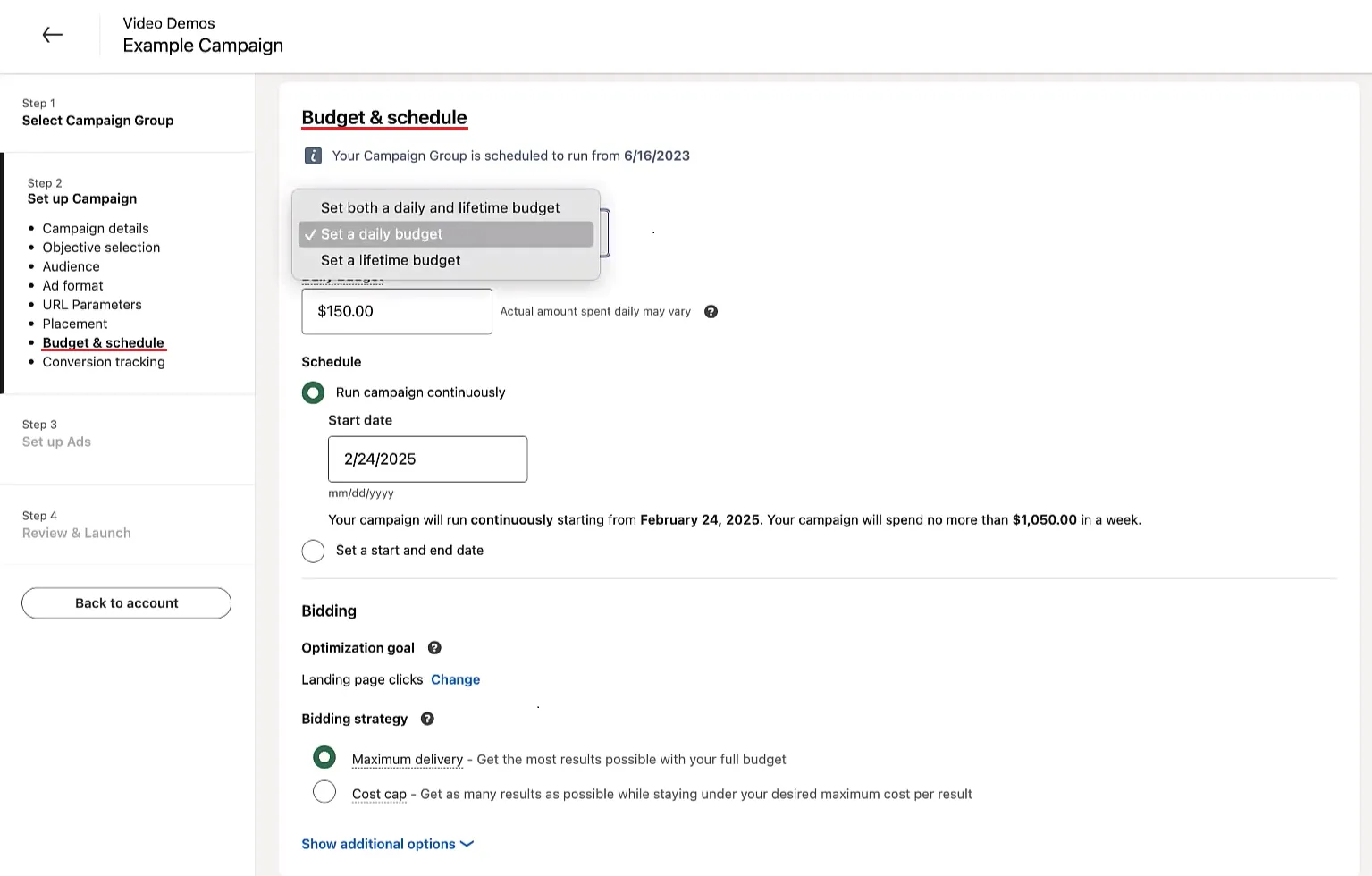
Task: Open help icon next to daily amount note
Action: pyautogui.click(x=711, y=312)
